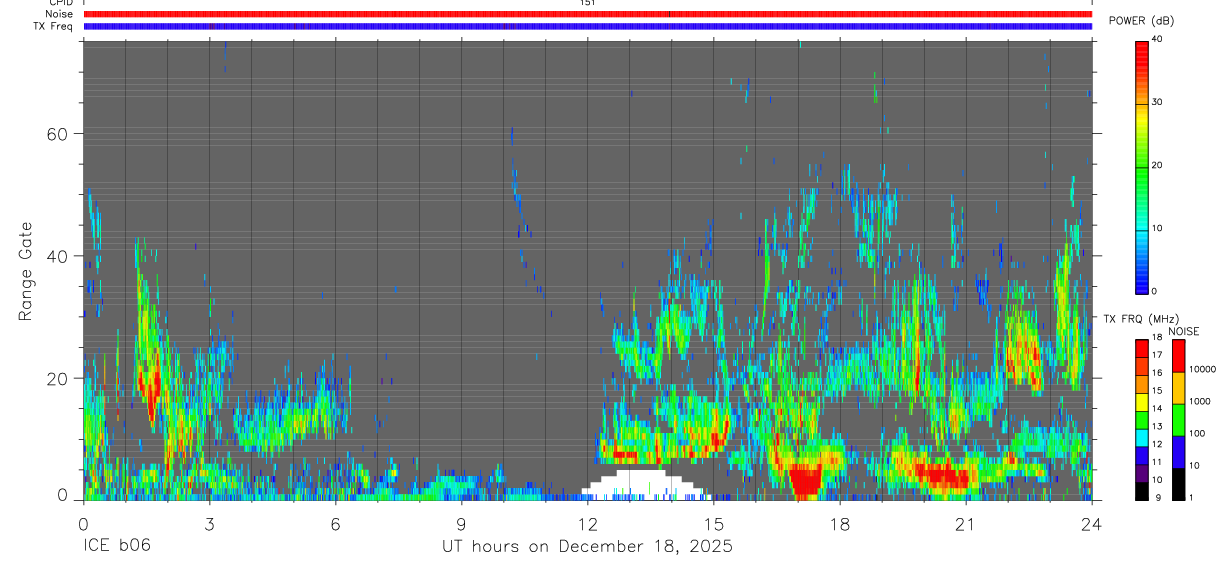The image size is (1228, 567).
Task: Click the 3 tick on UT hours axis
Action: coord(209,523)
